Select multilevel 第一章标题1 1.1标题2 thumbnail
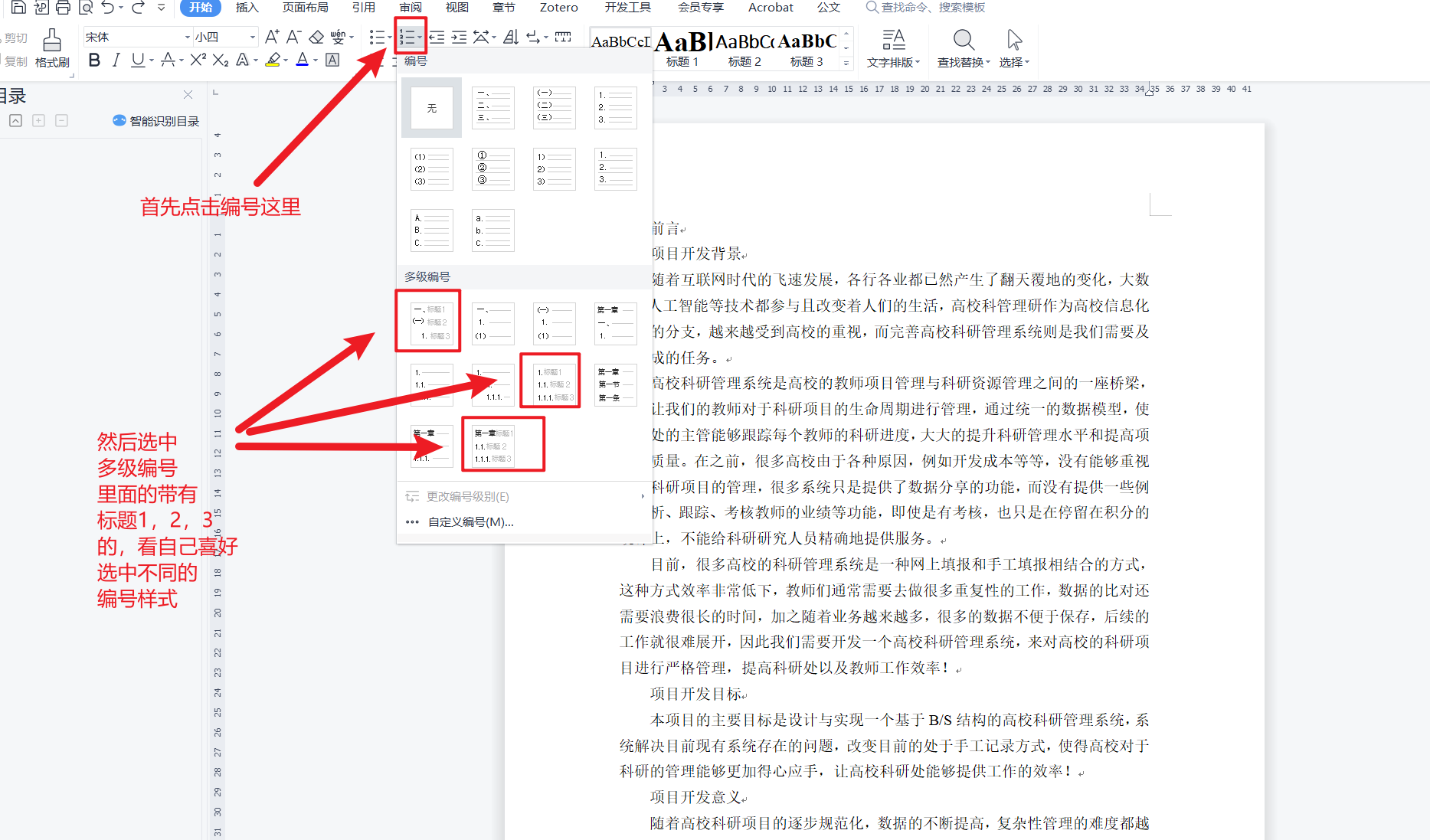Viewport: 1430px width, 840px height. [492, 446]
